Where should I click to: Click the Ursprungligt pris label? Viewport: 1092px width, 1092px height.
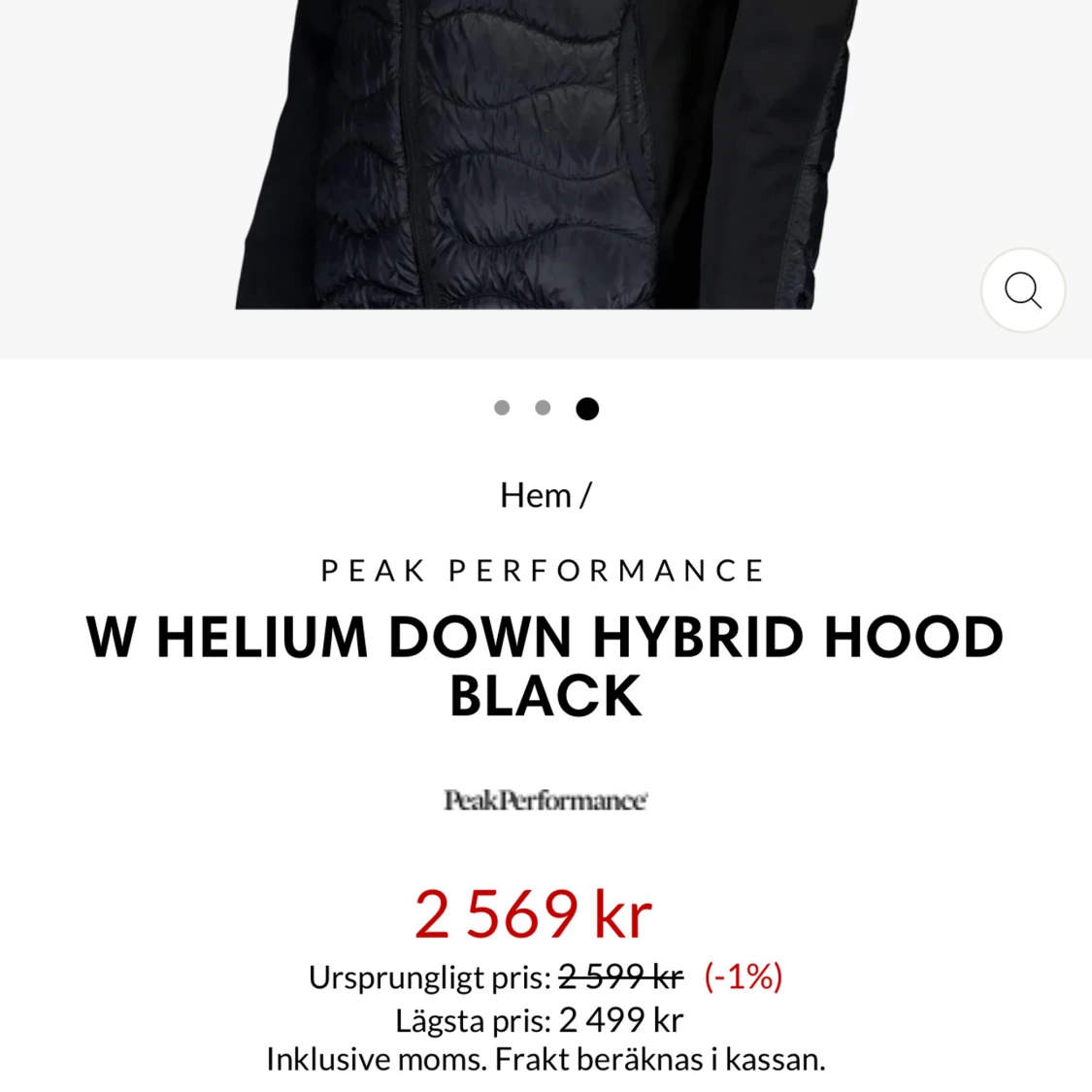pyautogui.click(x=430, y=977)
